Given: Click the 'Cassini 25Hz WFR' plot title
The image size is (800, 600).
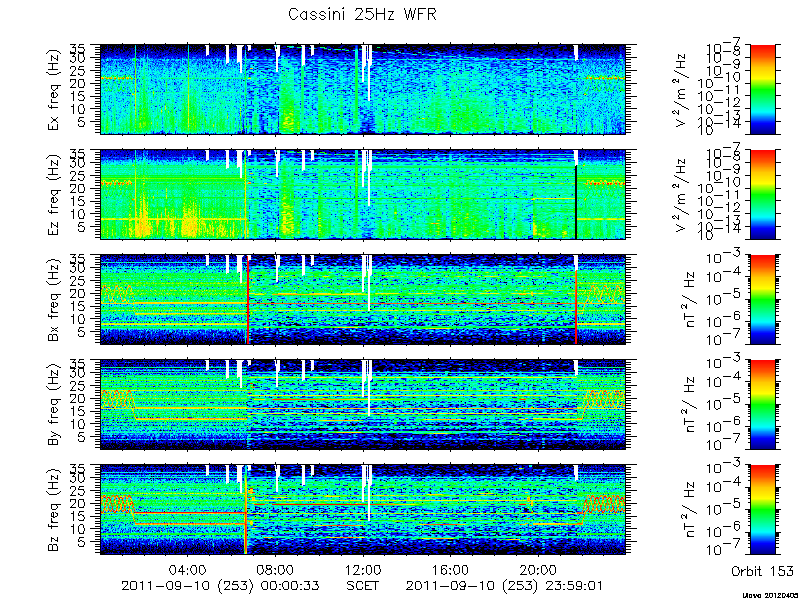Looking at the screenshot, I should click(x=362, y=14).
